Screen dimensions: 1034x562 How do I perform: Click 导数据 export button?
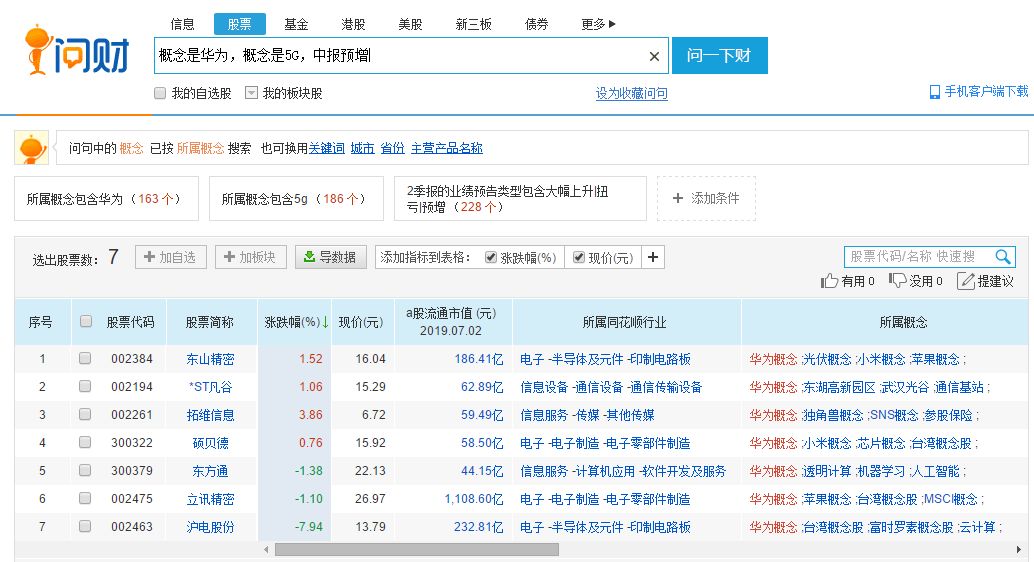pos(330,257)
